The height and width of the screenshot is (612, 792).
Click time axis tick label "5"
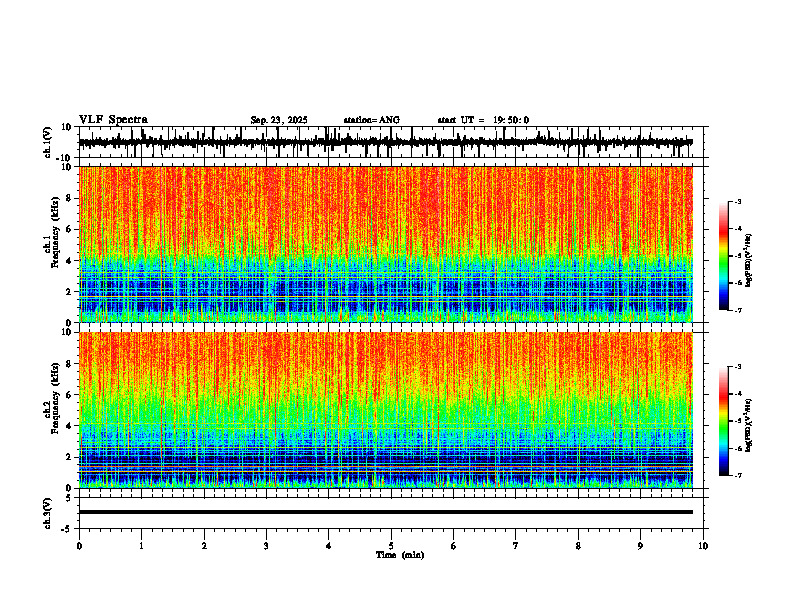pos(391,546)
